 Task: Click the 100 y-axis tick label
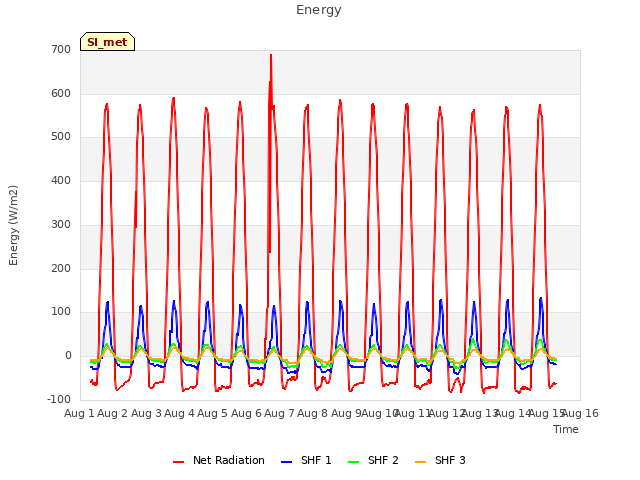click(61, 312)
